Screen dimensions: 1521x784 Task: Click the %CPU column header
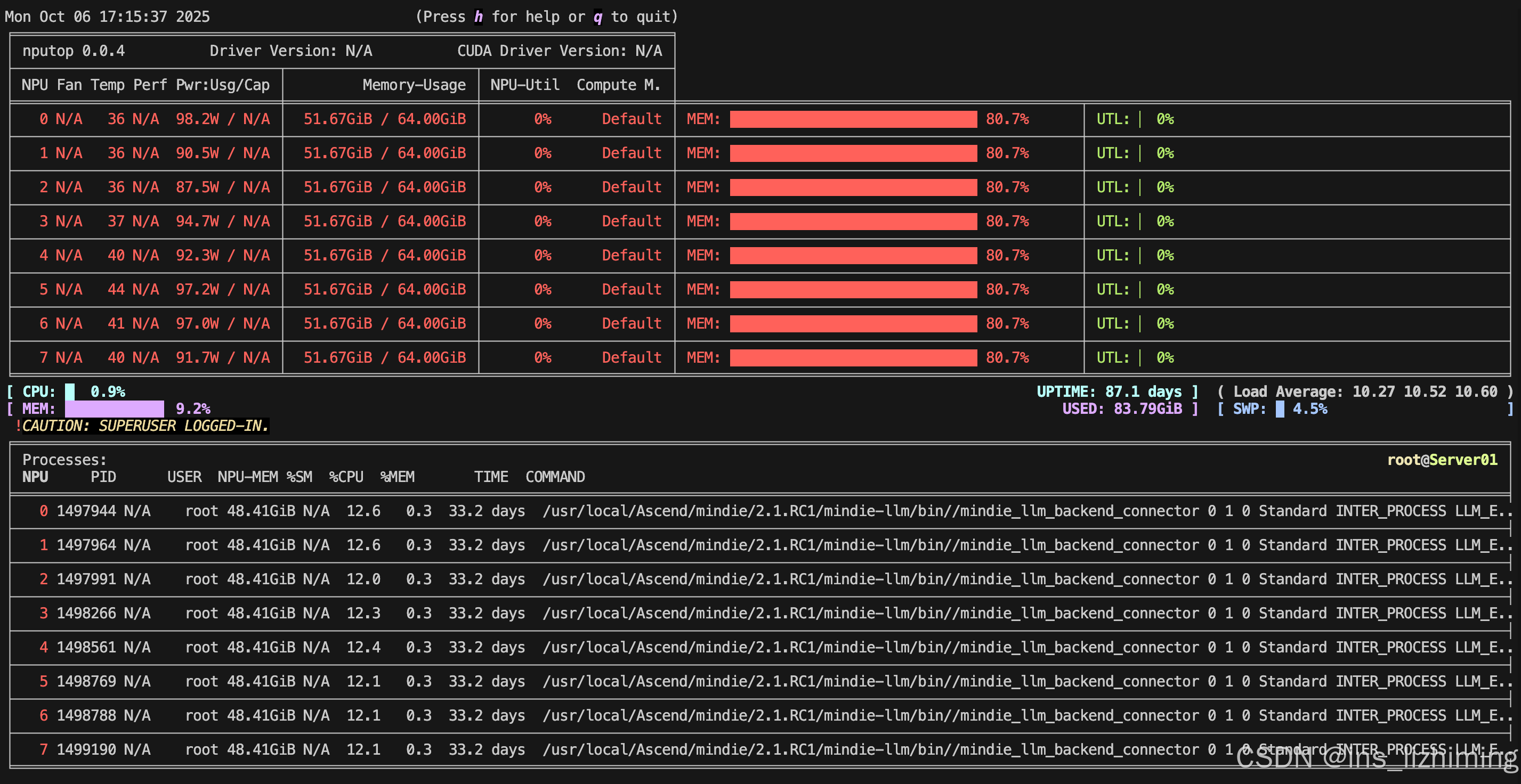coord(346,477)
